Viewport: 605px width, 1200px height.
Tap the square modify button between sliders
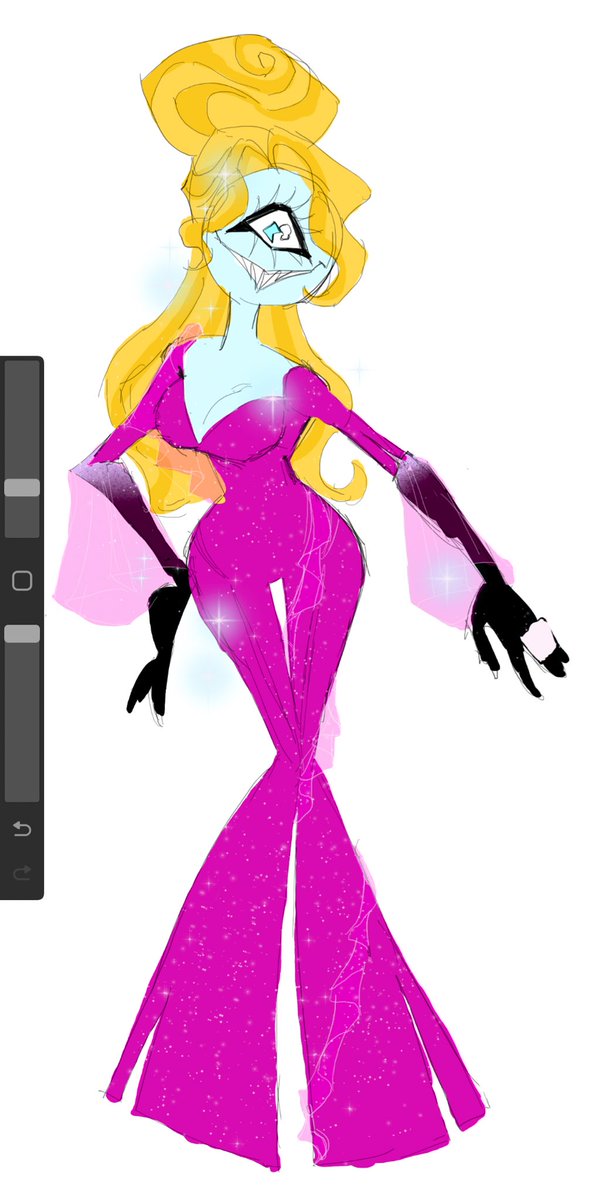[21, 580]
